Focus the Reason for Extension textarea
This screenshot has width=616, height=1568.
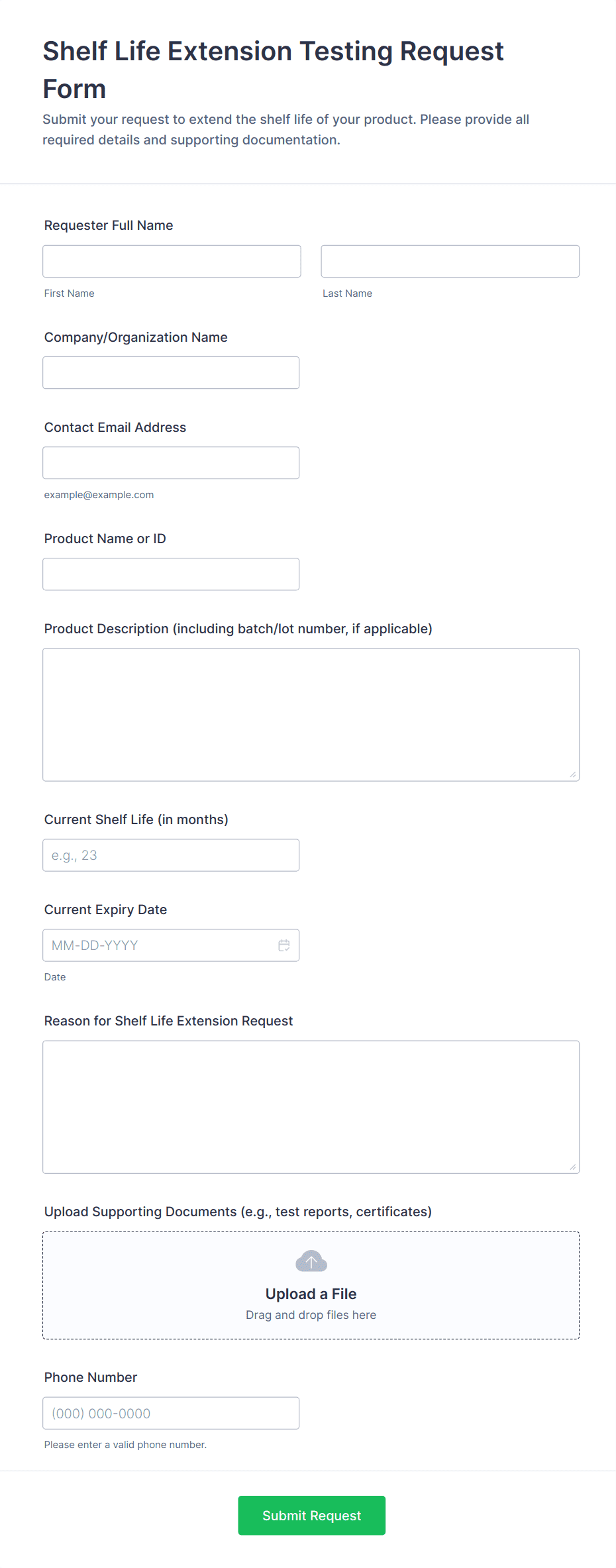311,1106
